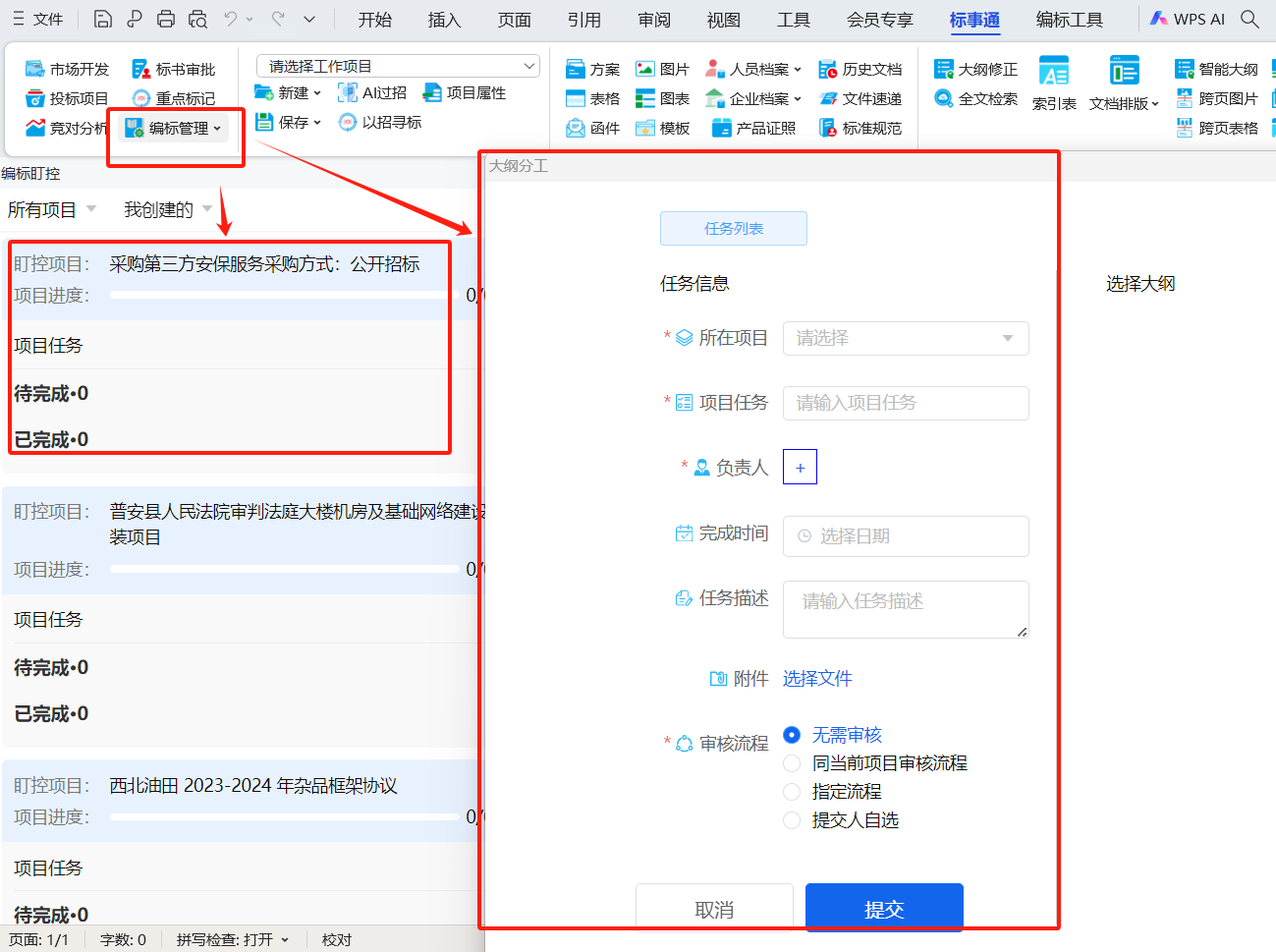Select 同当前项目审核流程 radio option

792,763
